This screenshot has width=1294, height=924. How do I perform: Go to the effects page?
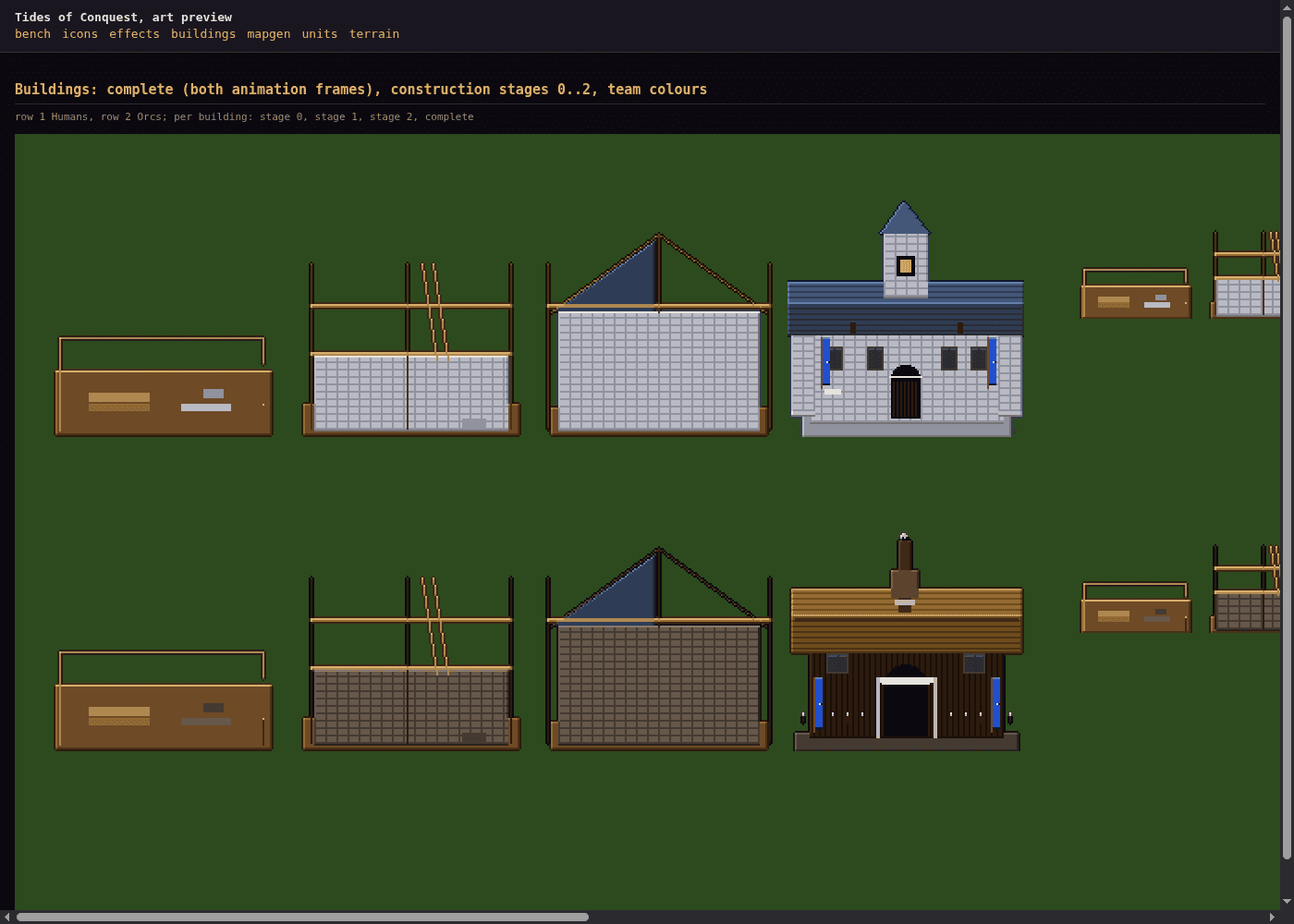click(x=134, y=34)
